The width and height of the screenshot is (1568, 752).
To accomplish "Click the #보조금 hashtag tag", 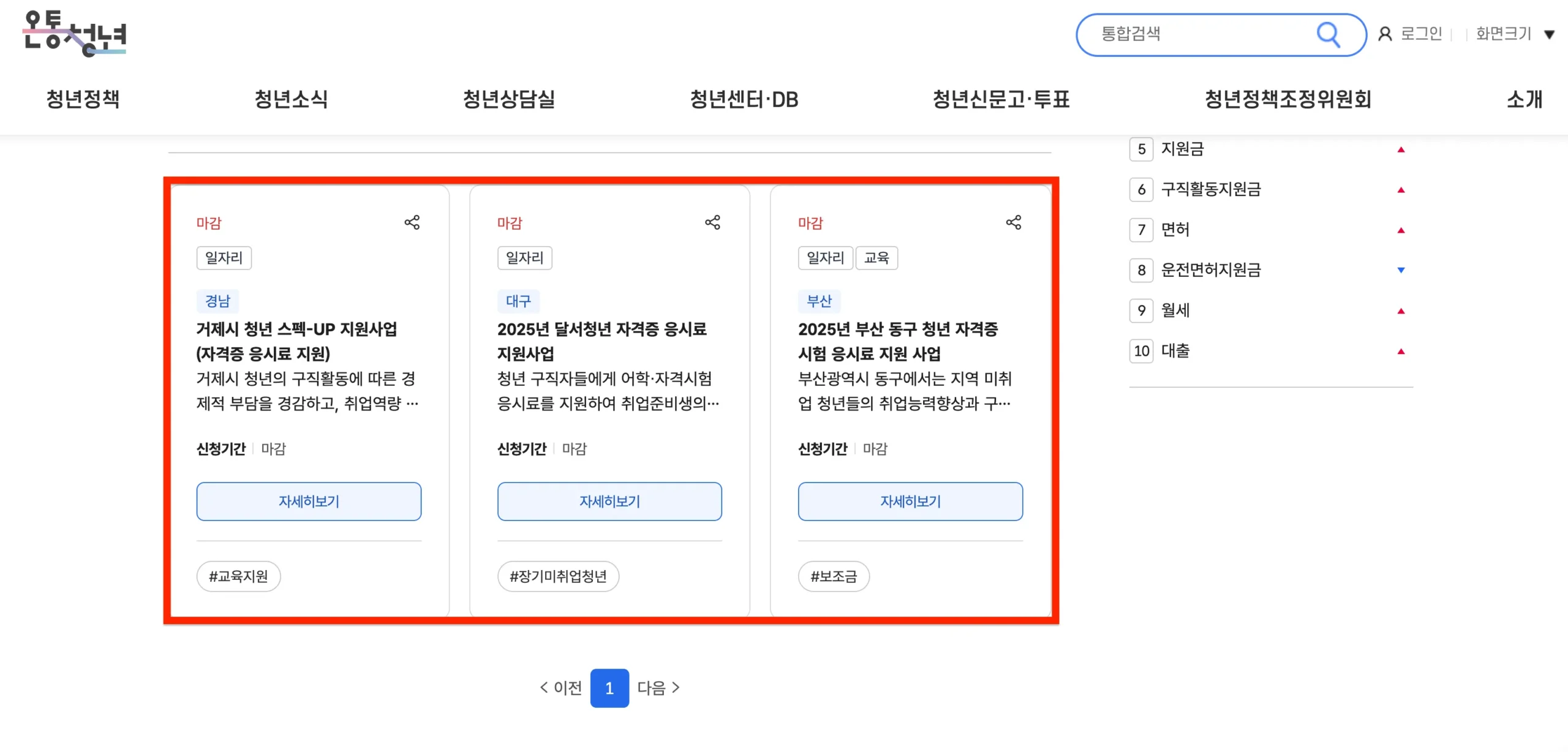I will pos(834,576).
